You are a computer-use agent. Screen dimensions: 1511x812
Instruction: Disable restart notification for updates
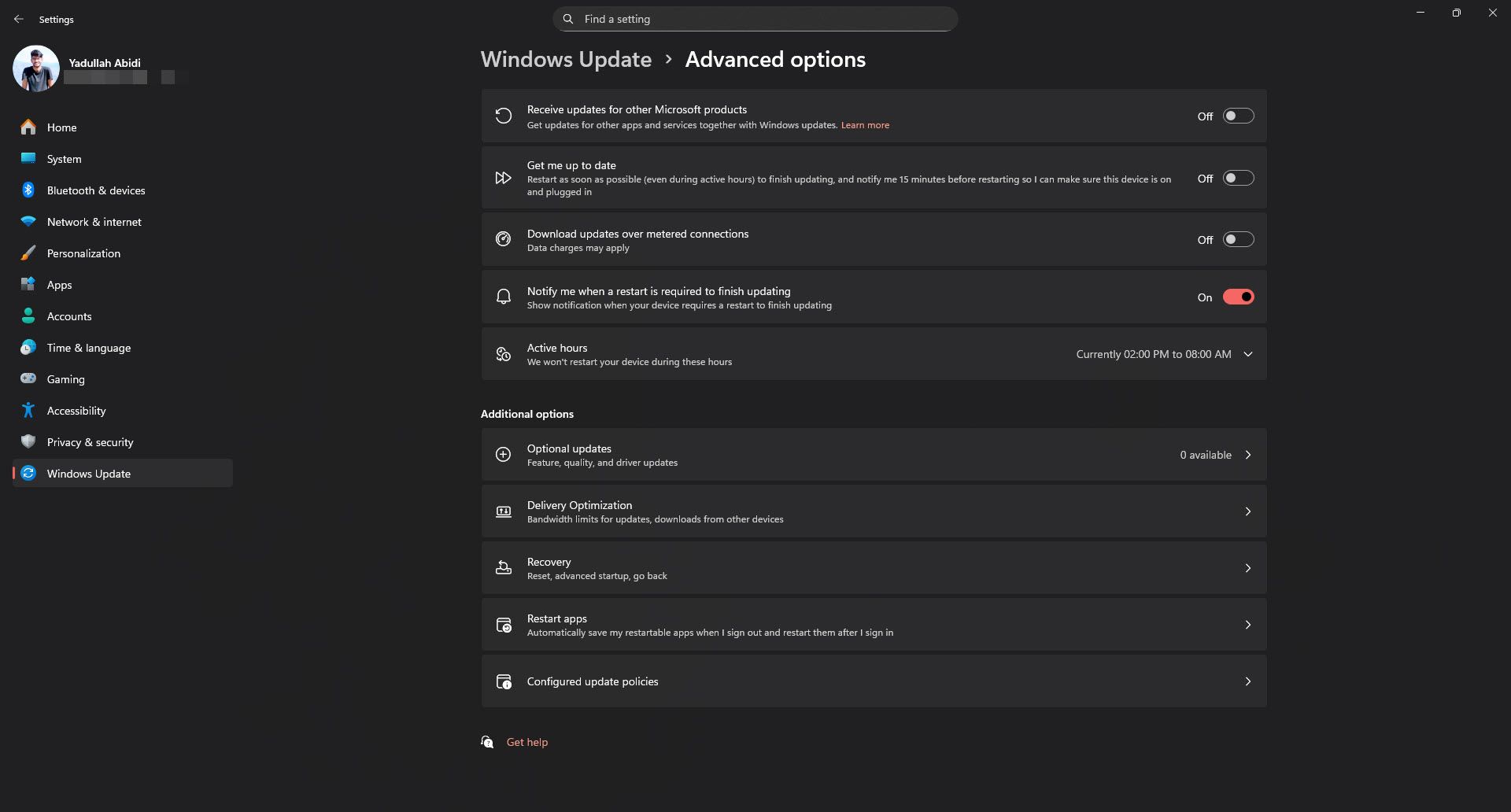[1238, 297]
